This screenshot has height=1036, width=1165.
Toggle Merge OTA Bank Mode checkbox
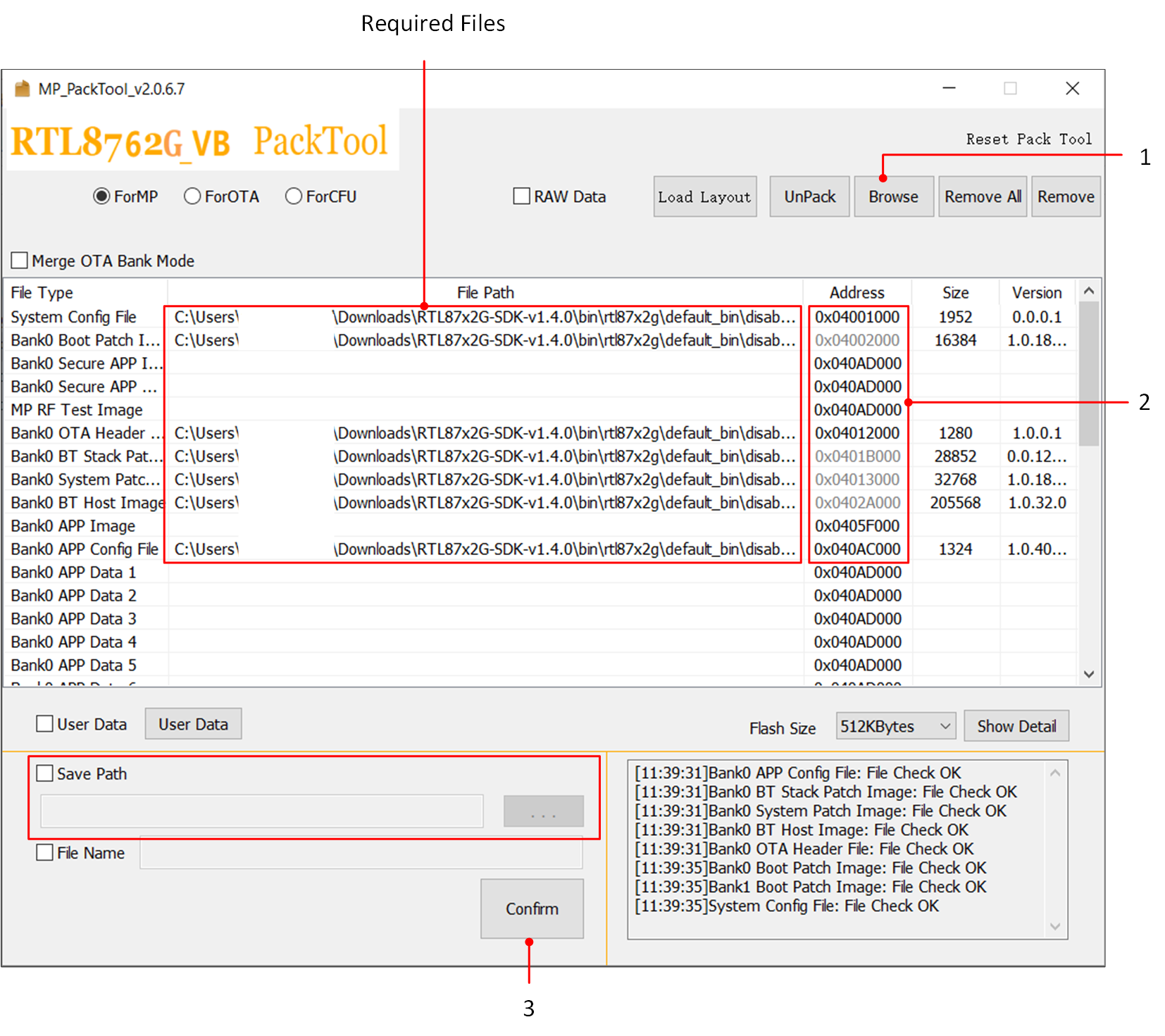click(x=20, y=261)
